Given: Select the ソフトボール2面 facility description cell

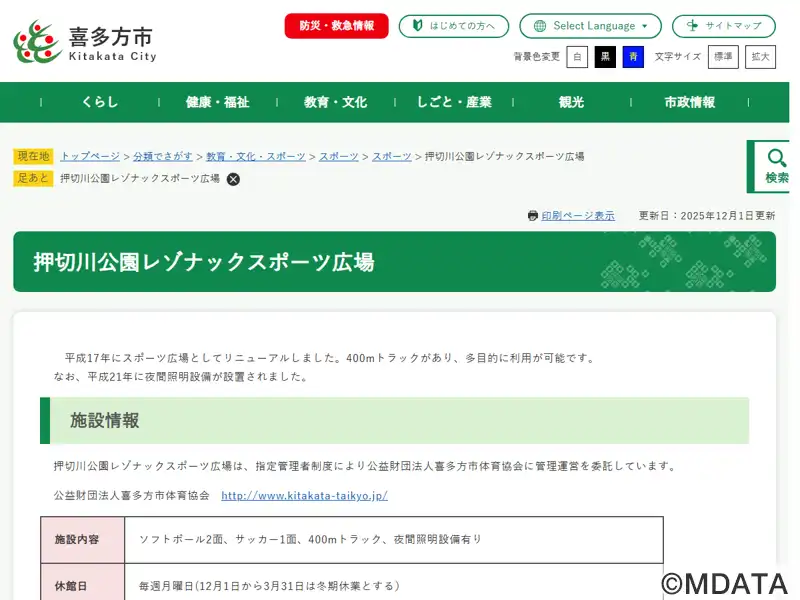Looking at the screenshot, I should point(394,540).
